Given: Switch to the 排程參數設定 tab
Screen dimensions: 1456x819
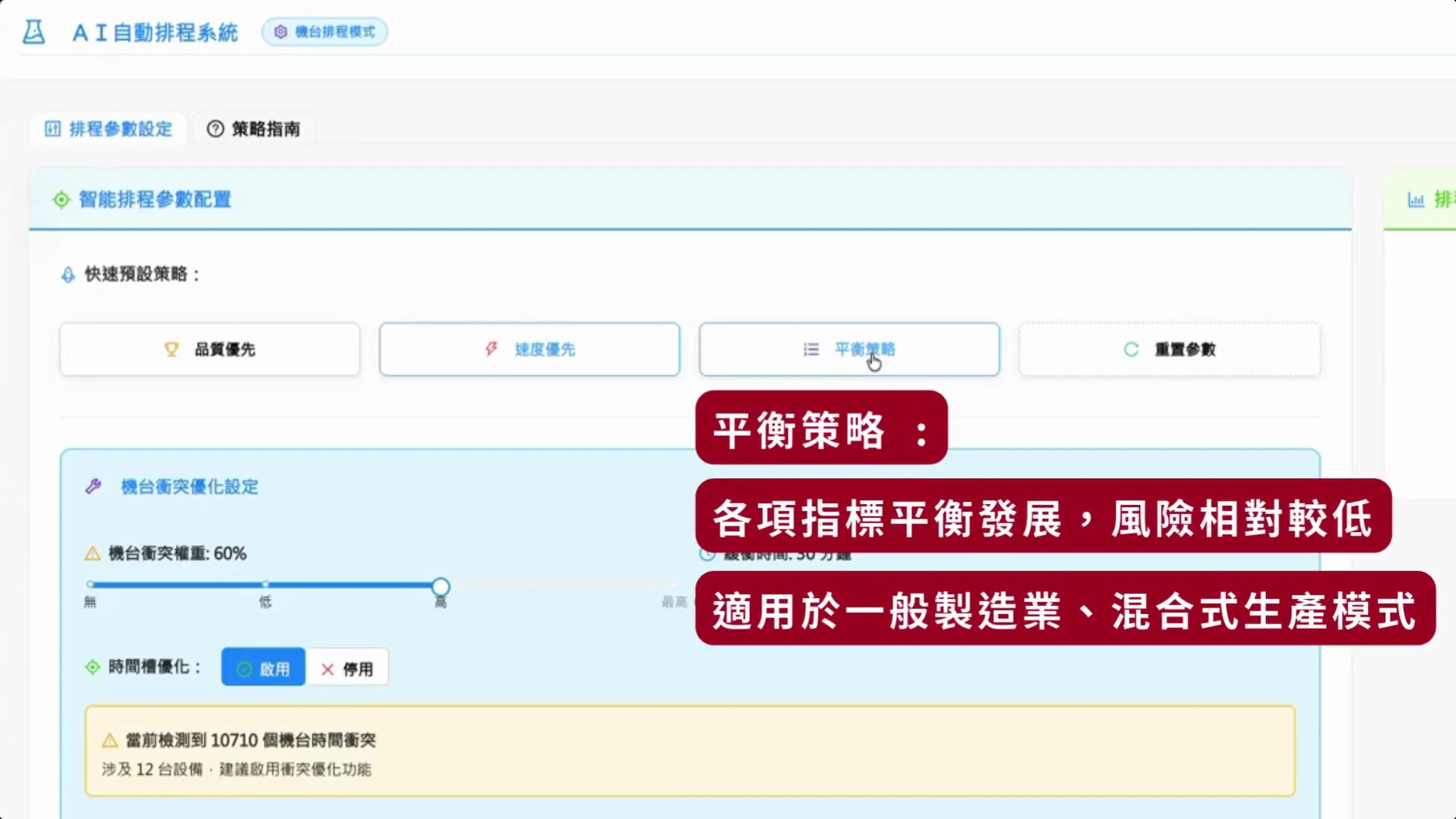Looking at the screenshot, I should [109, 129].
